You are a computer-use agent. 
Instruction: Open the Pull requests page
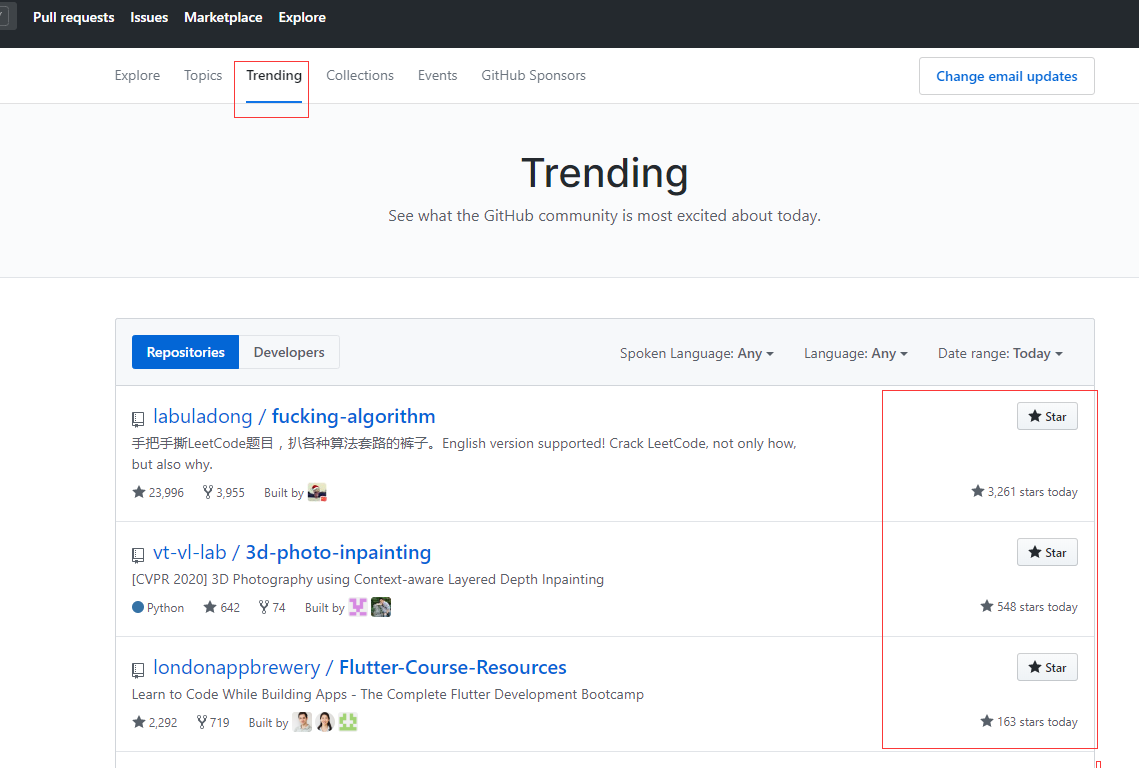(73, 17)
